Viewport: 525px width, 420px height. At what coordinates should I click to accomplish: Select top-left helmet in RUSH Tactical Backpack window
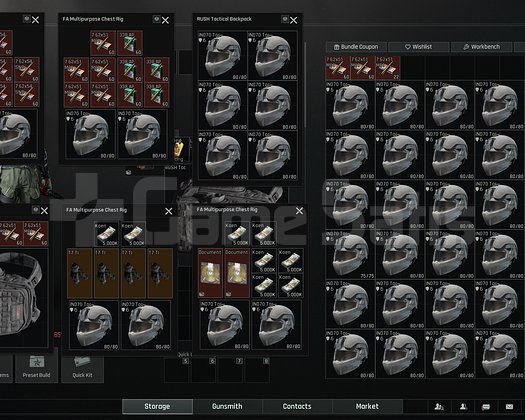(222, 56)
